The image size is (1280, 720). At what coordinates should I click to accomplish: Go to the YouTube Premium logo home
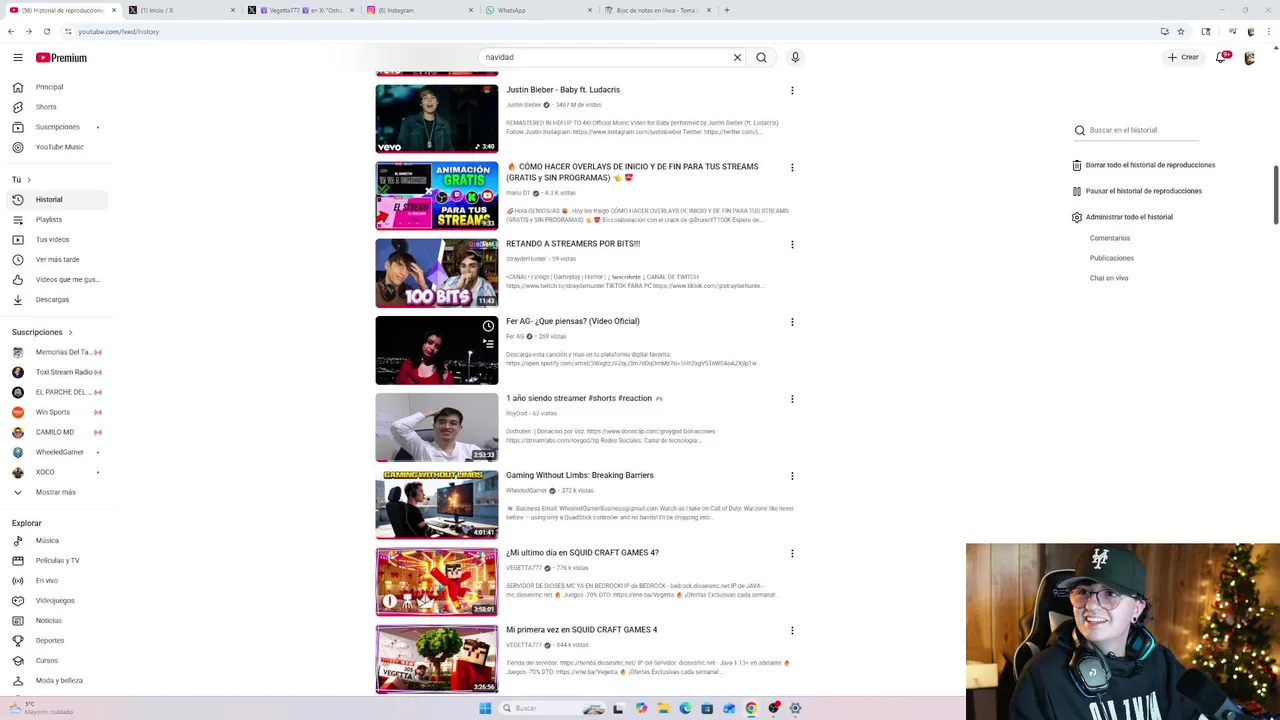click(61, 58)
